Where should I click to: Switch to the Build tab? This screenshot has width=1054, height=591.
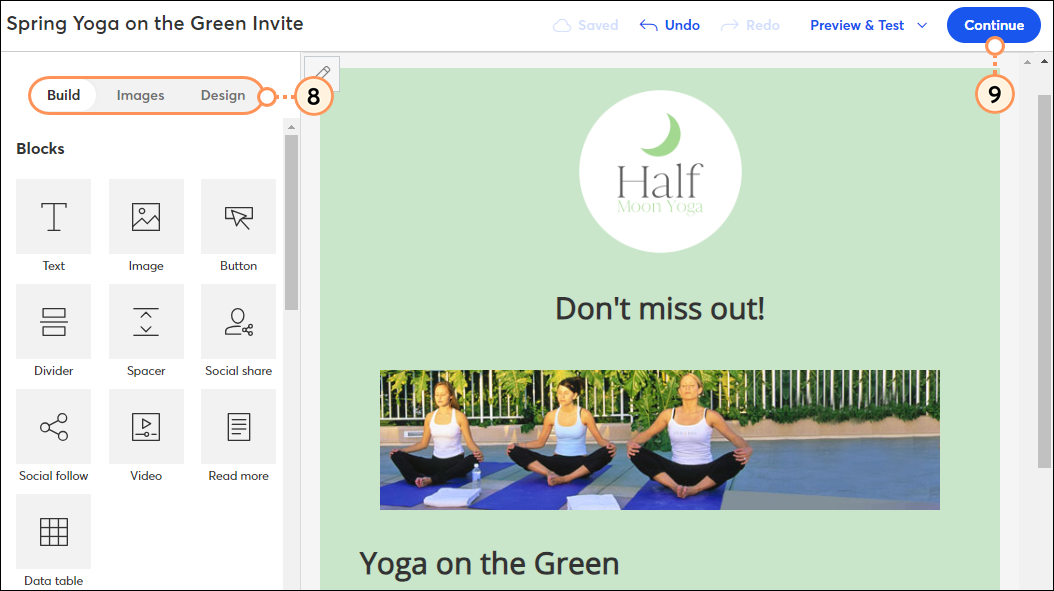(63, 95)
